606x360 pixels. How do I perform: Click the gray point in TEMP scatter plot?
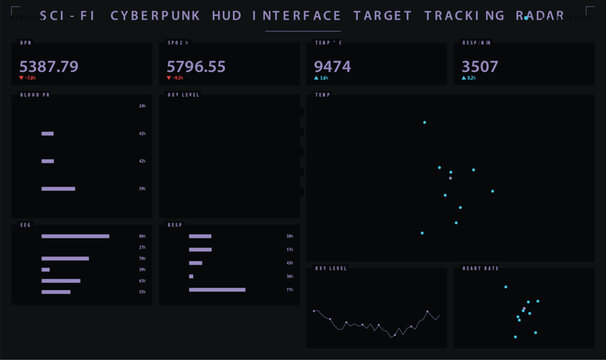point(450,178)
